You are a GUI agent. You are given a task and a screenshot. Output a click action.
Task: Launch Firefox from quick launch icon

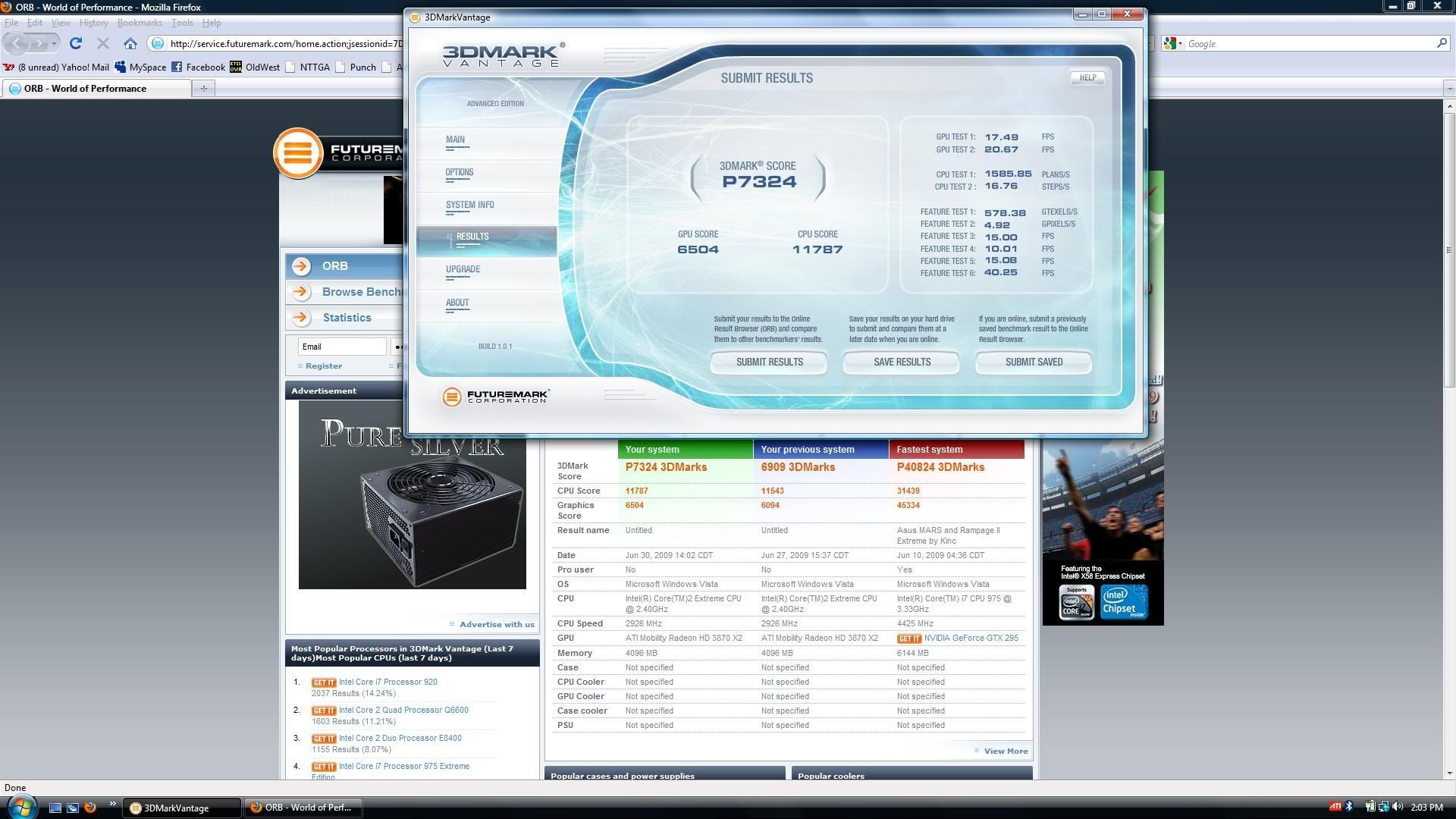(x=90, y=808)
